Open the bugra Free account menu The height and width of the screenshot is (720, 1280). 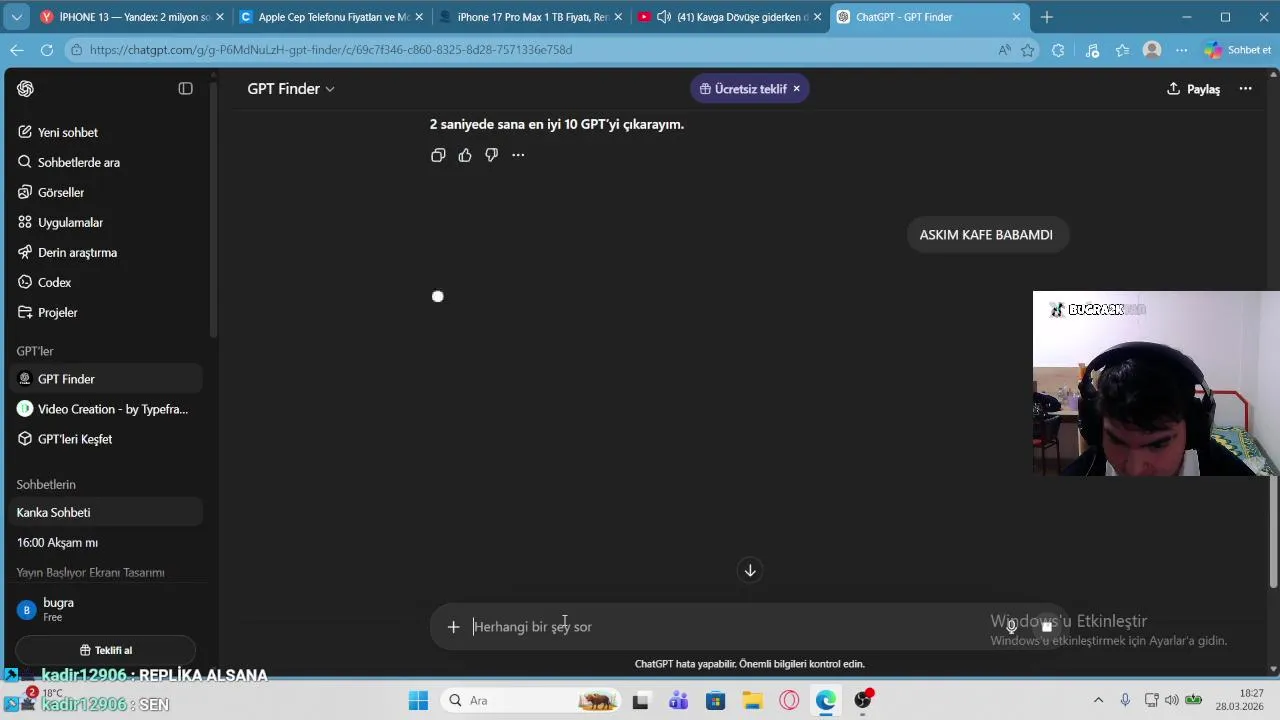coord(104,609)
